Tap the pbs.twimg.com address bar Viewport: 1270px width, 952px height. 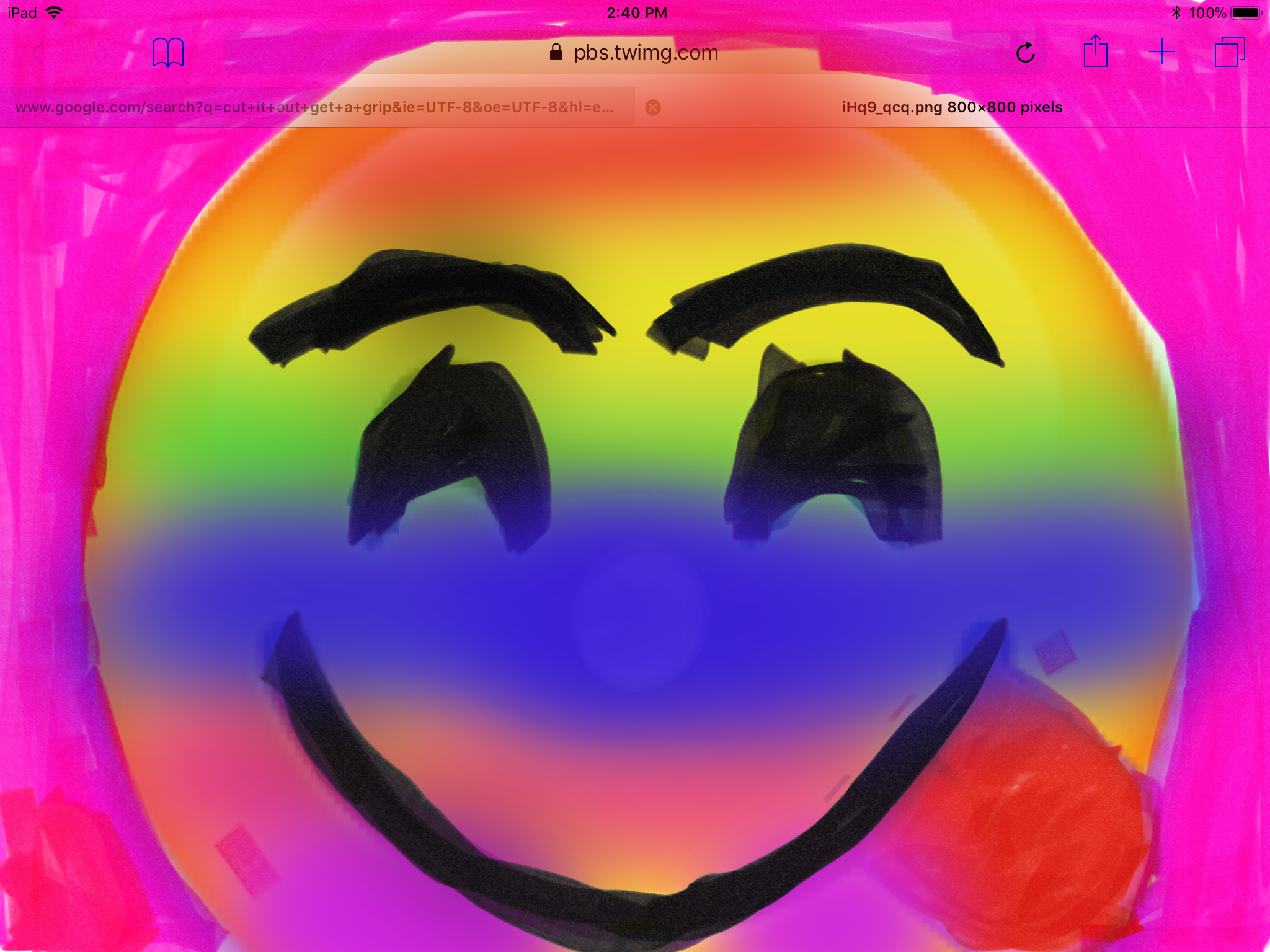634,53
